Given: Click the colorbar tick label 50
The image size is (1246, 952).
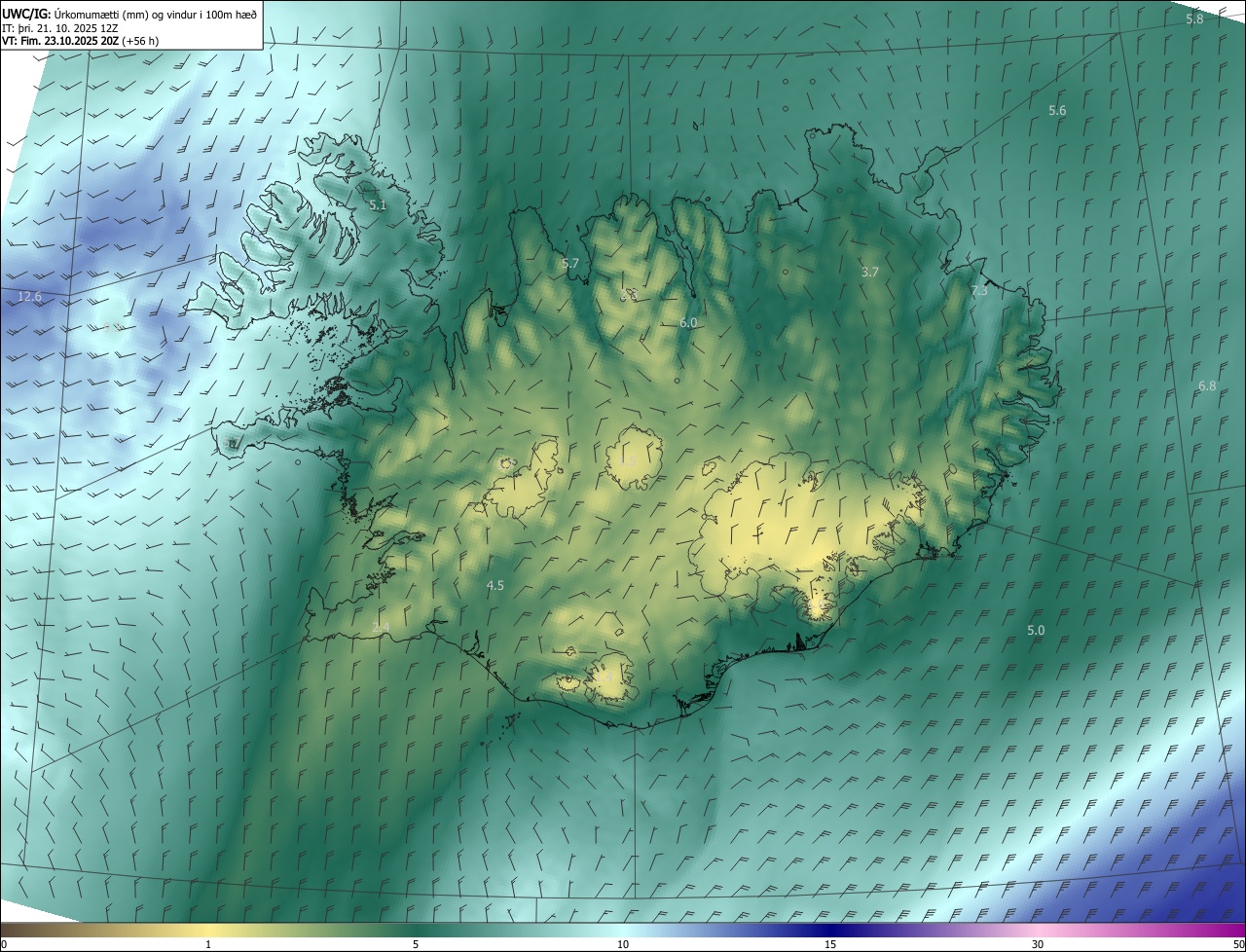Looking at the screenshot, I should tap(1238, 945).
